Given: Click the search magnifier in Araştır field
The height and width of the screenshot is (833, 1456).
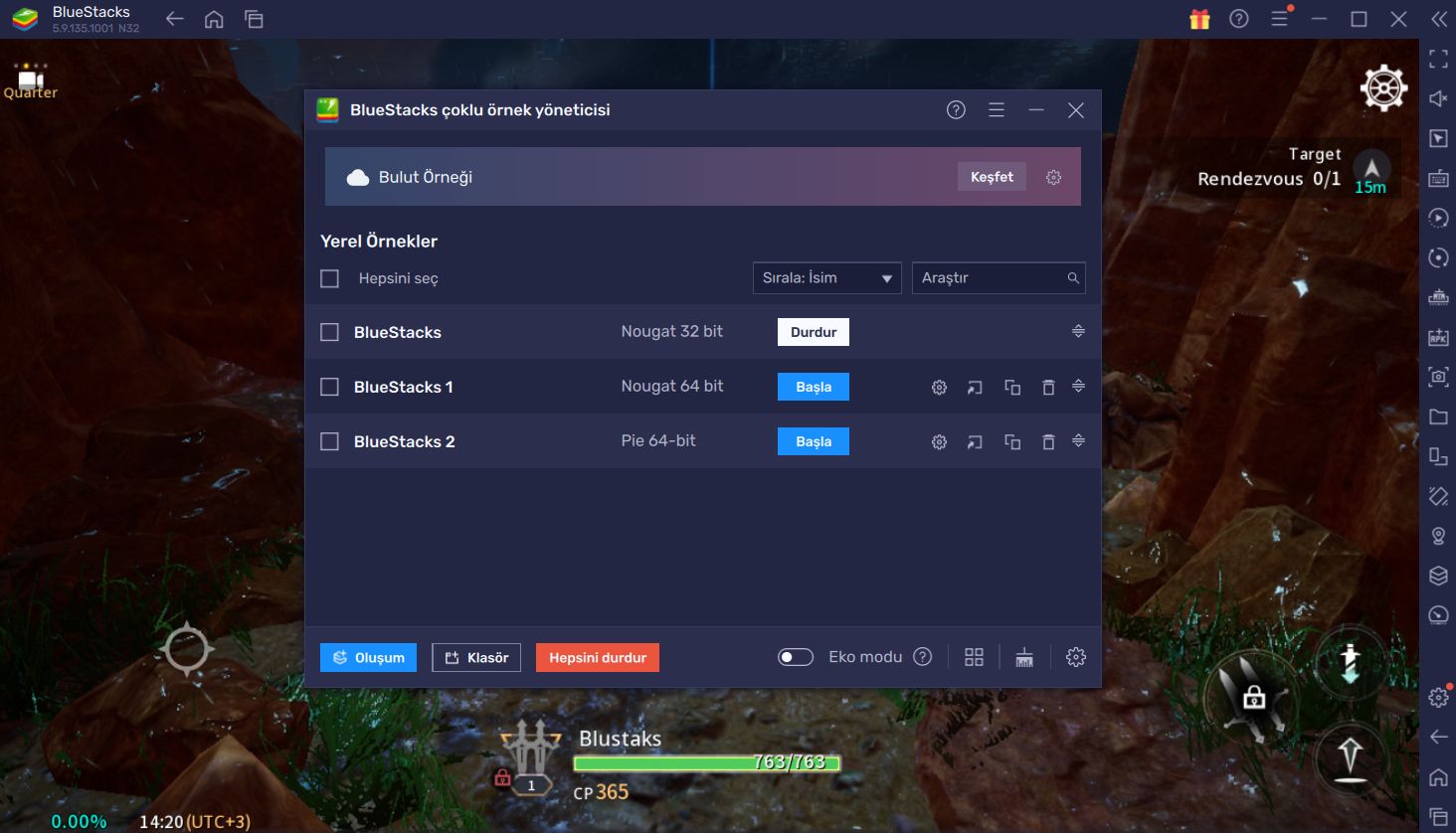Looking at the screenshot, I should click(1073, 278).
